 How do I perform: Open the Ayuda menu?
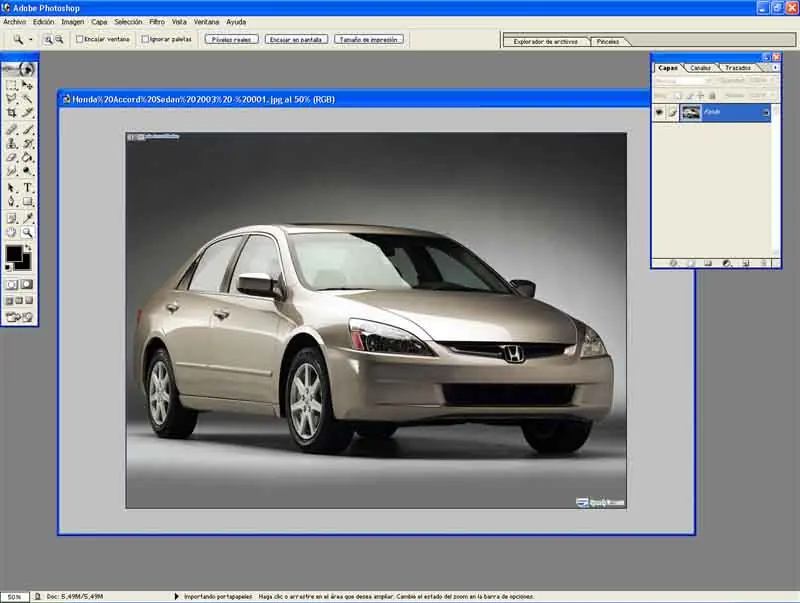[236, 22]
